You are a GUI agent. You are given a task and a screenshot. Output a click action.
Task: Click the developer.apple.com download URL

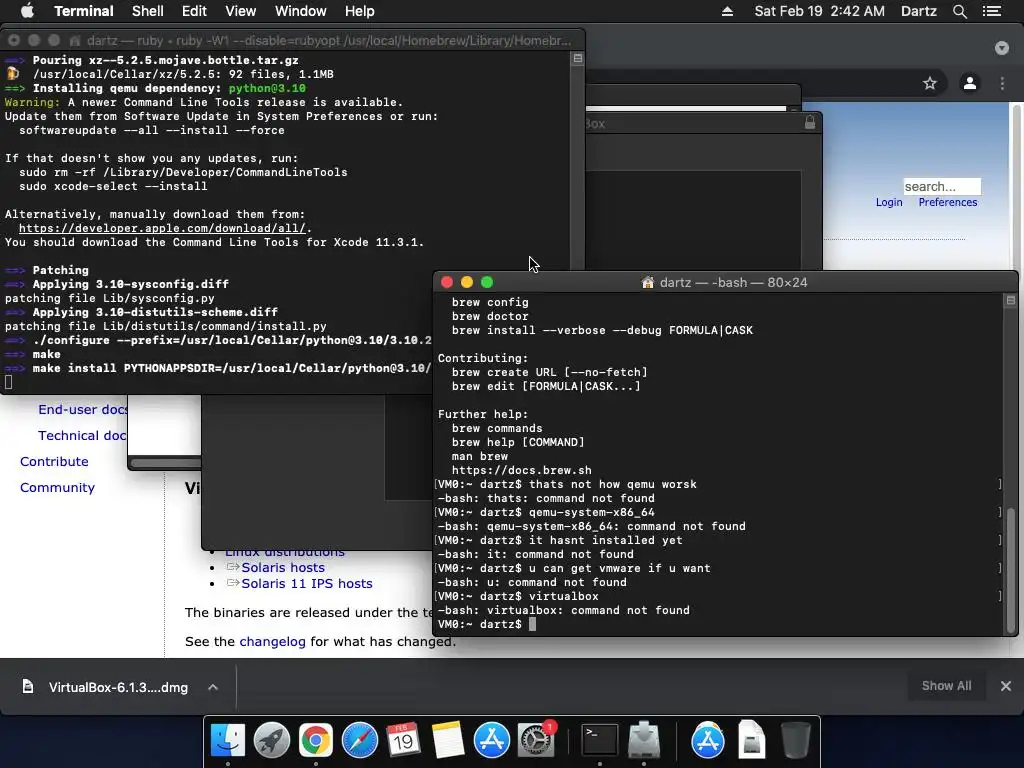tap(162, 228)
